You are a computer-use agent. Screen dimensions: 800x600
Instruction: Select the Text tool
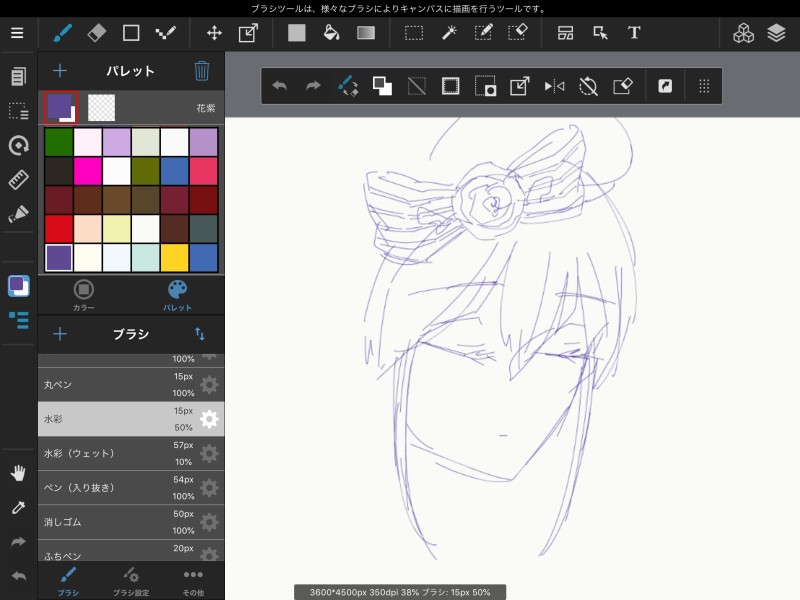[634, 32]
